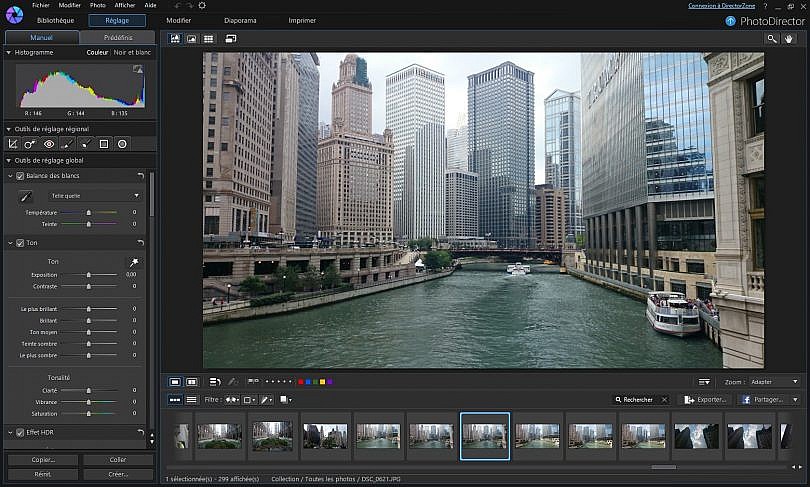
Task: Select the red-eye removal tool
Action: pos(49,144)
